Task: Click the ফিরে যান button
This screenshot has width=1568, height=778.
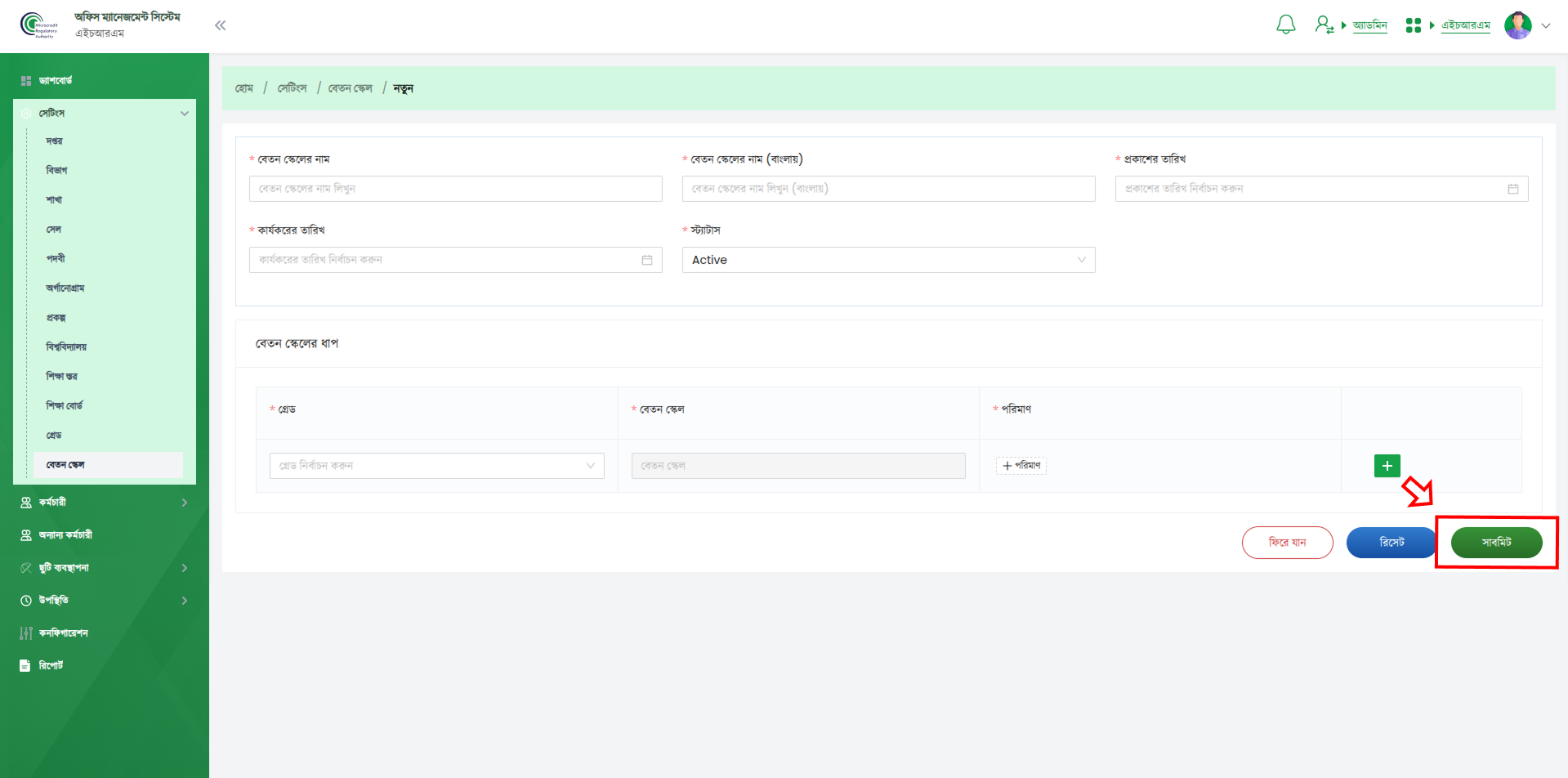Action: [x=1287, y=543]
